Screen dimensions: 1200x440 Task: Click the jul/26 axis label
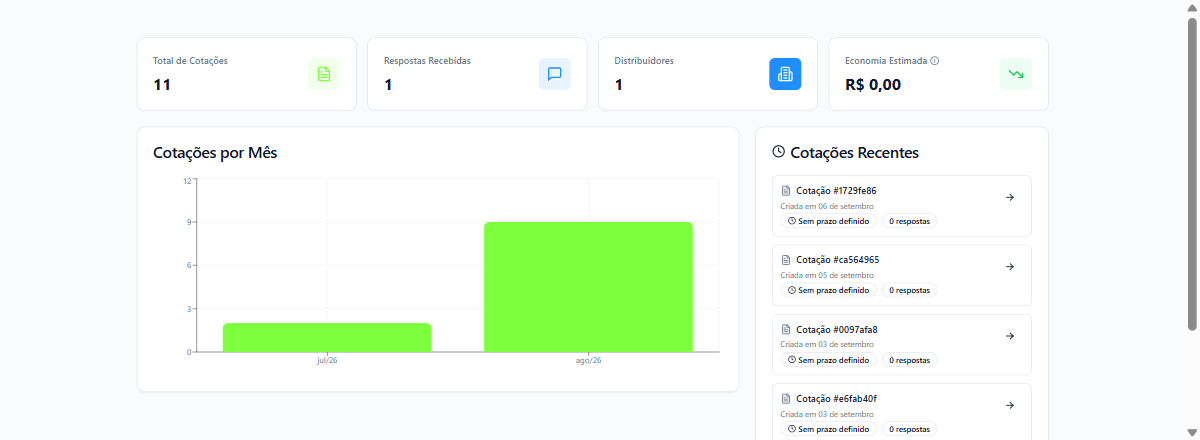(327, 360)
